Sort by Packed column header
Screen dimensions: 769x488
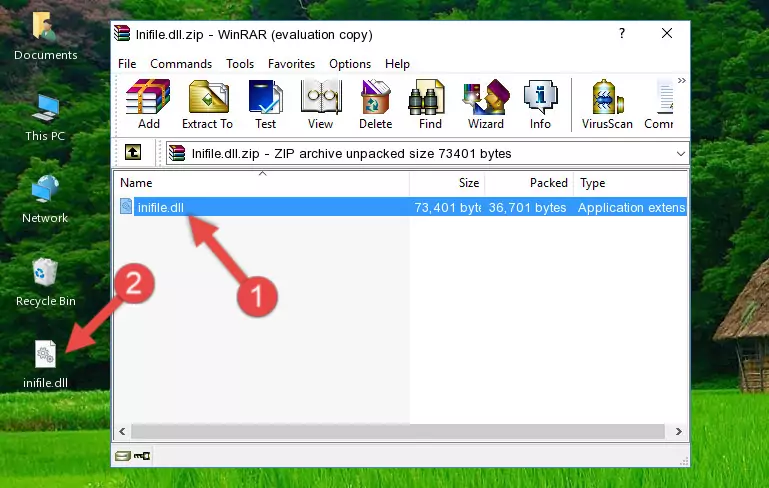pos(529,183)
